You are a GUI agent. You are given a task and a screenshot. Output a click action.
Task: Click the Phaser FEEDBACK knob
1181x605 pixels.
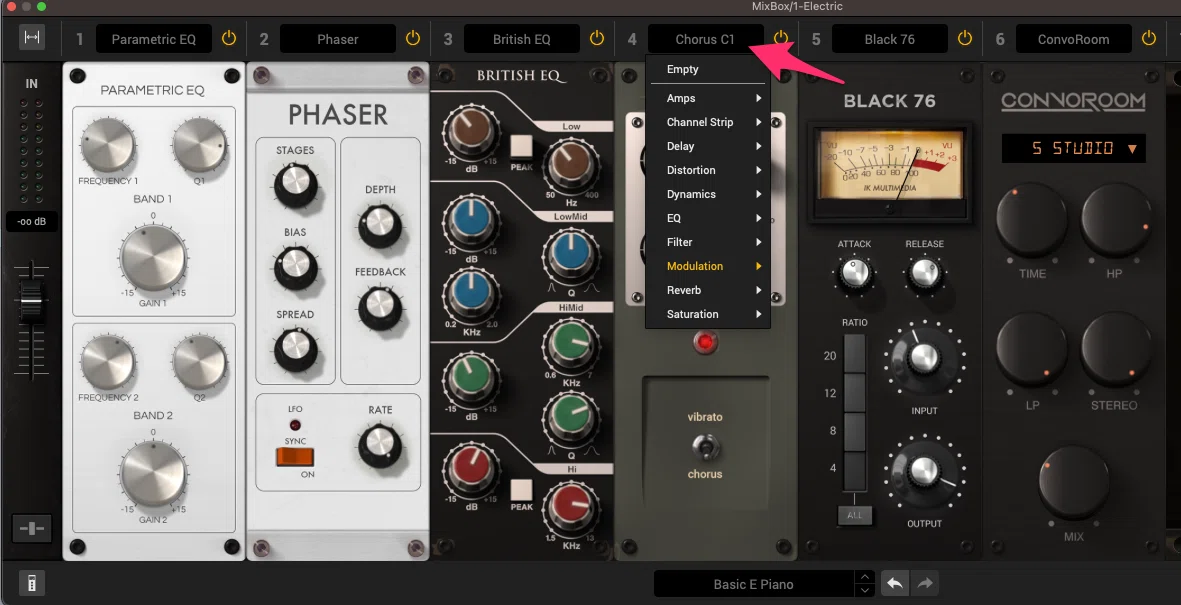tap(380, 307)
